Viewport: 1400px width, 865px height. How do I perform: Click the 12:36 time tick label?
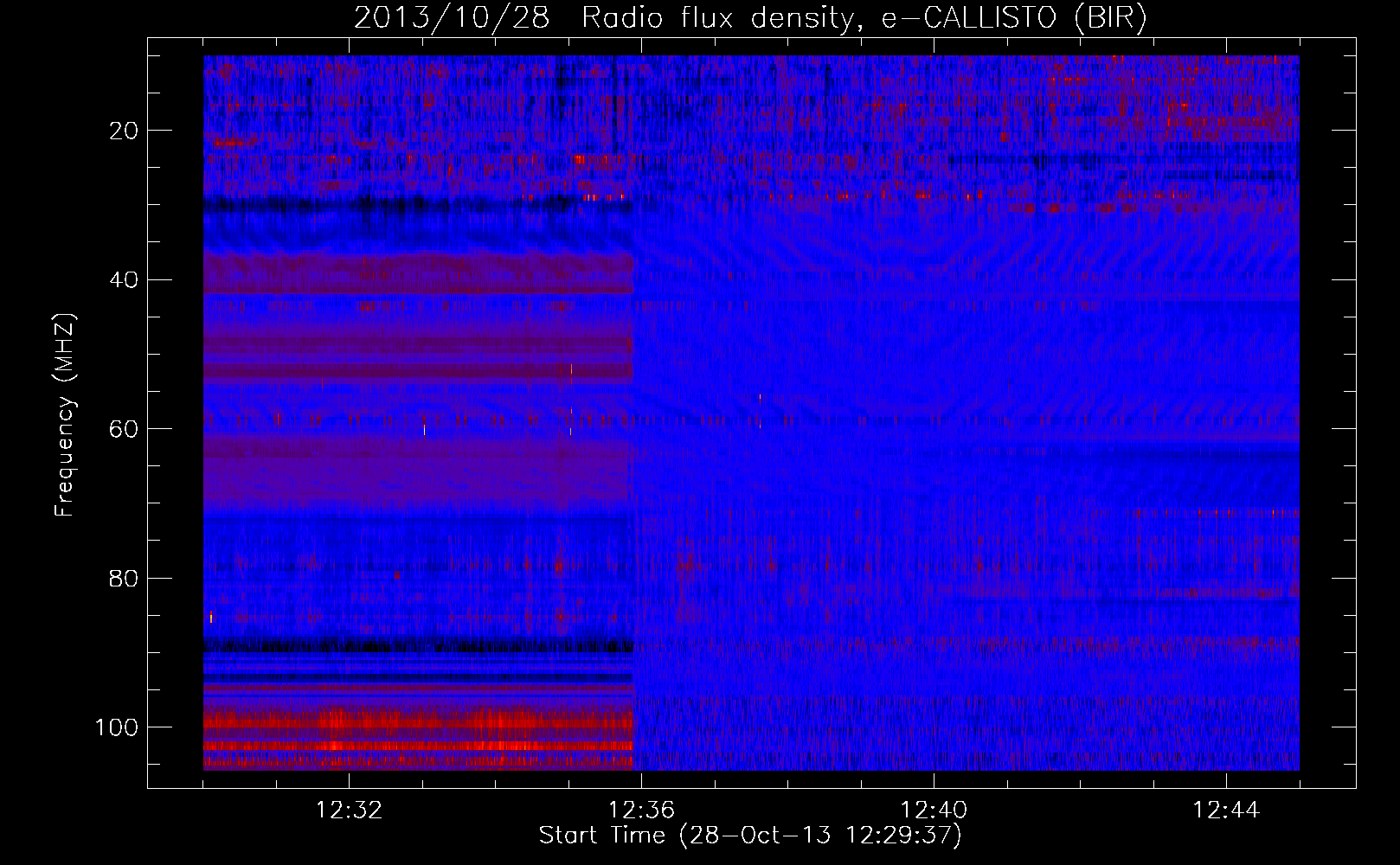click(641, 811)
